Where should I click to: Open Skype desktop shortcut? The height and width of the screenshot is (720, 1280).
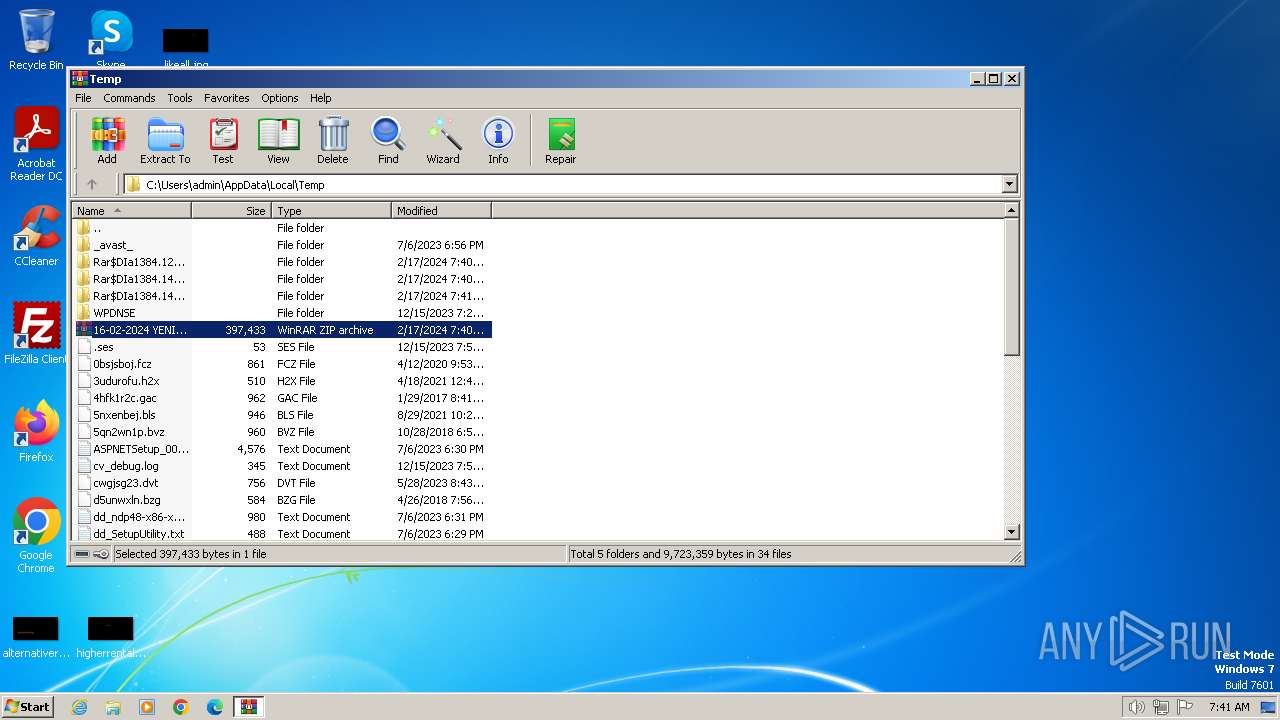(x=110, y=38)
